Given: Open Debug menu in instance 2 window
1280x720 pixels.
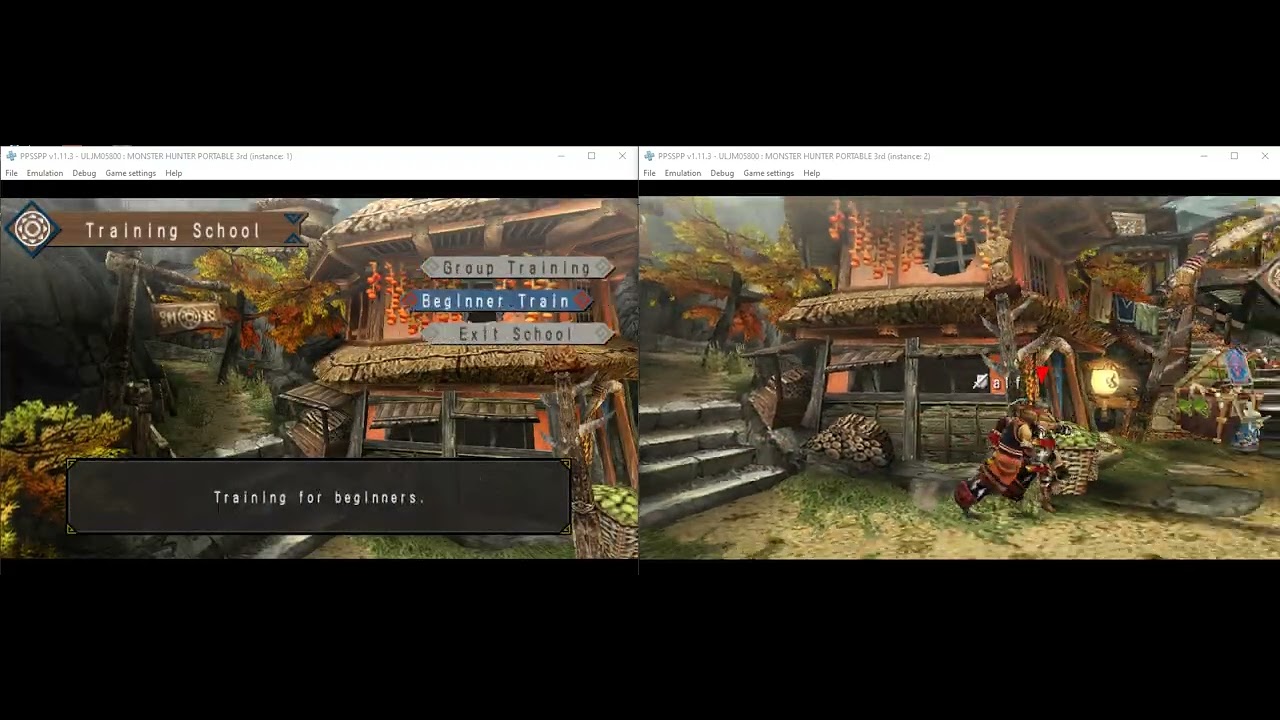Looking at the screenshot, I should point(722,173).
